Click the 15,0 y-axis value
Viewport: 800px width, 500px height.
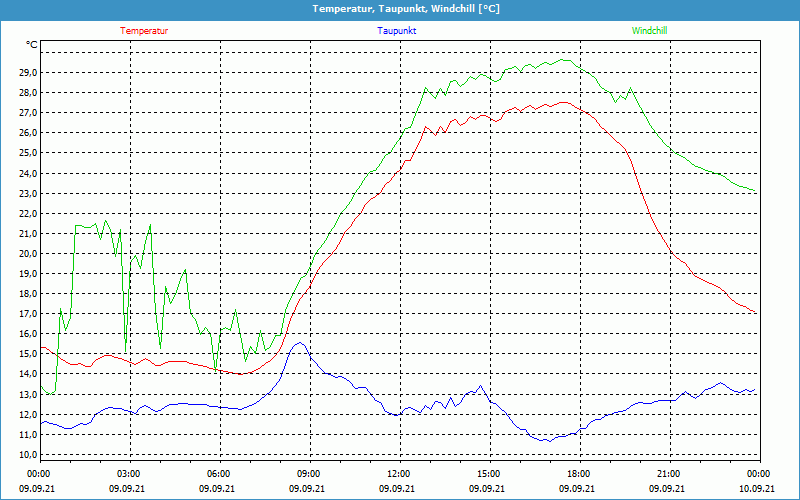(x=29, y=354)
